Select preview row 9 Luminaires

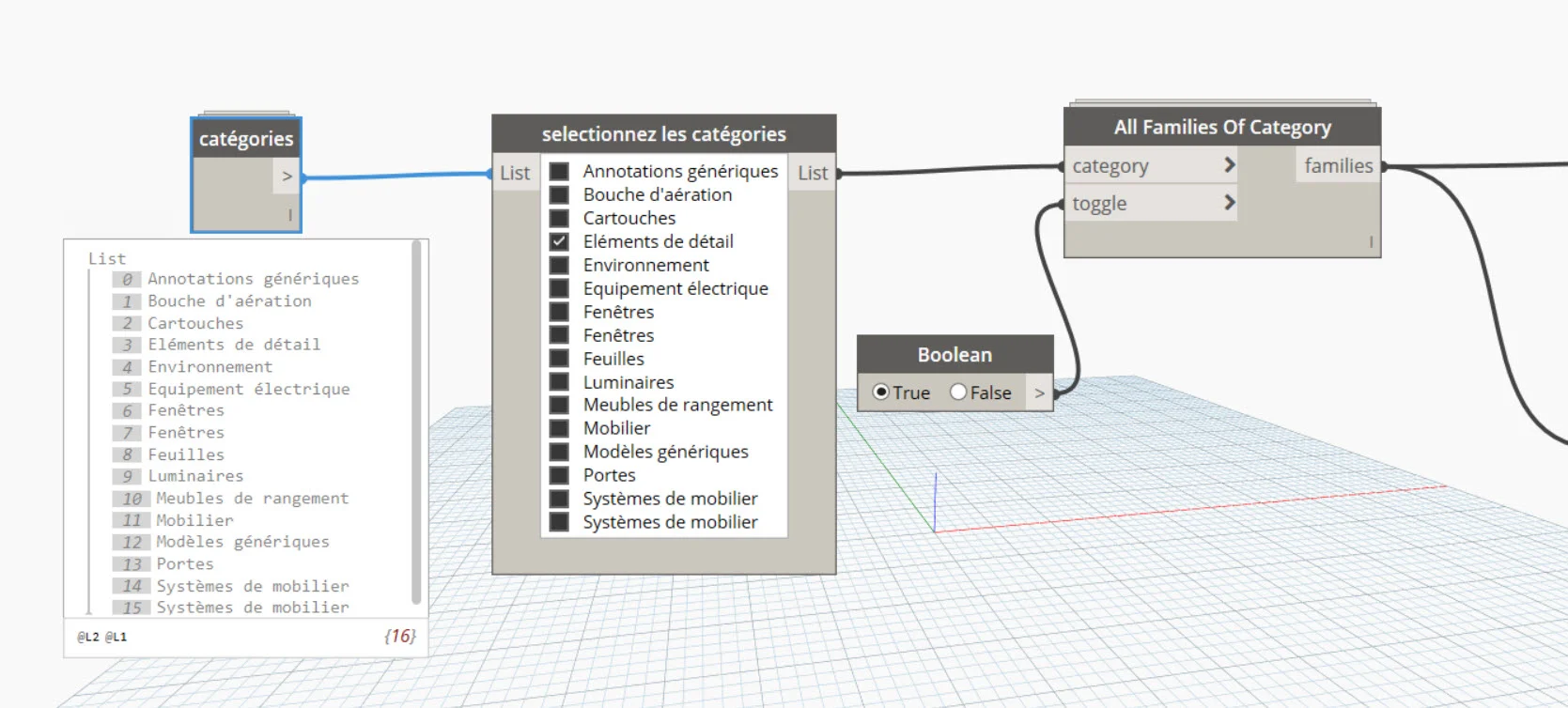[x=178, y=476]
